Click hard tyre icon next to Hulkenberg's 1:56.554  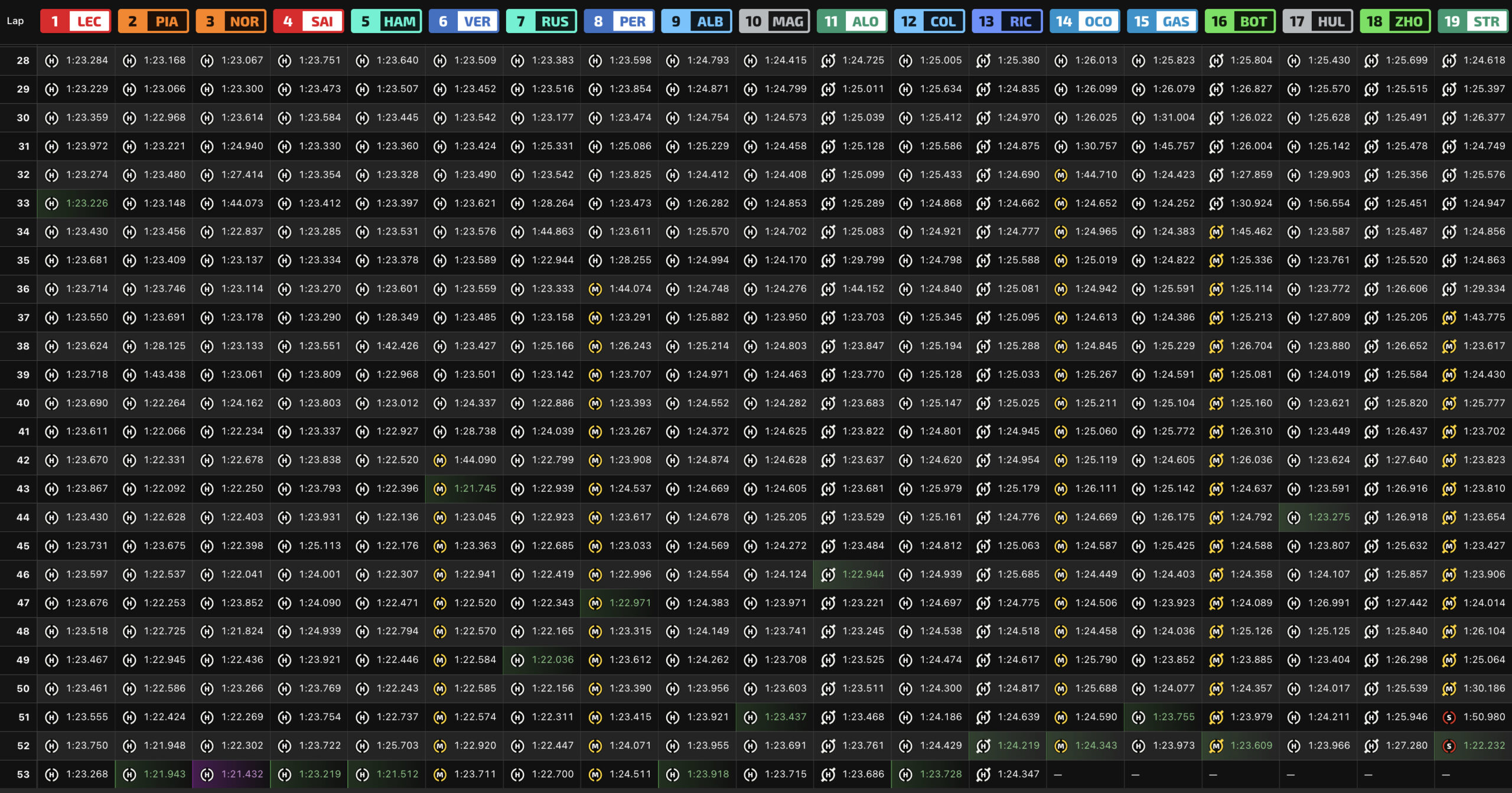(1293, 204)
